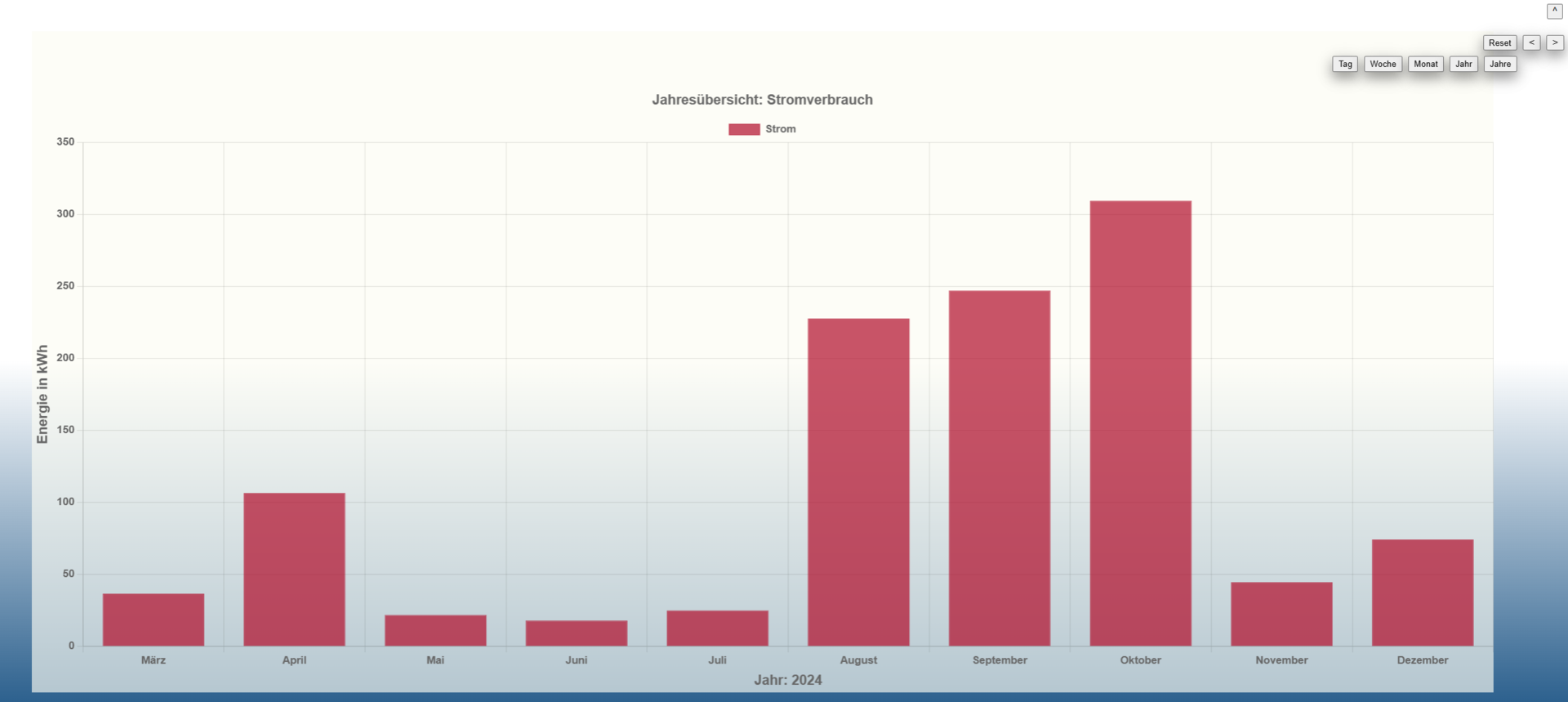Switch to the Jahre view

tap(1500, 64)
